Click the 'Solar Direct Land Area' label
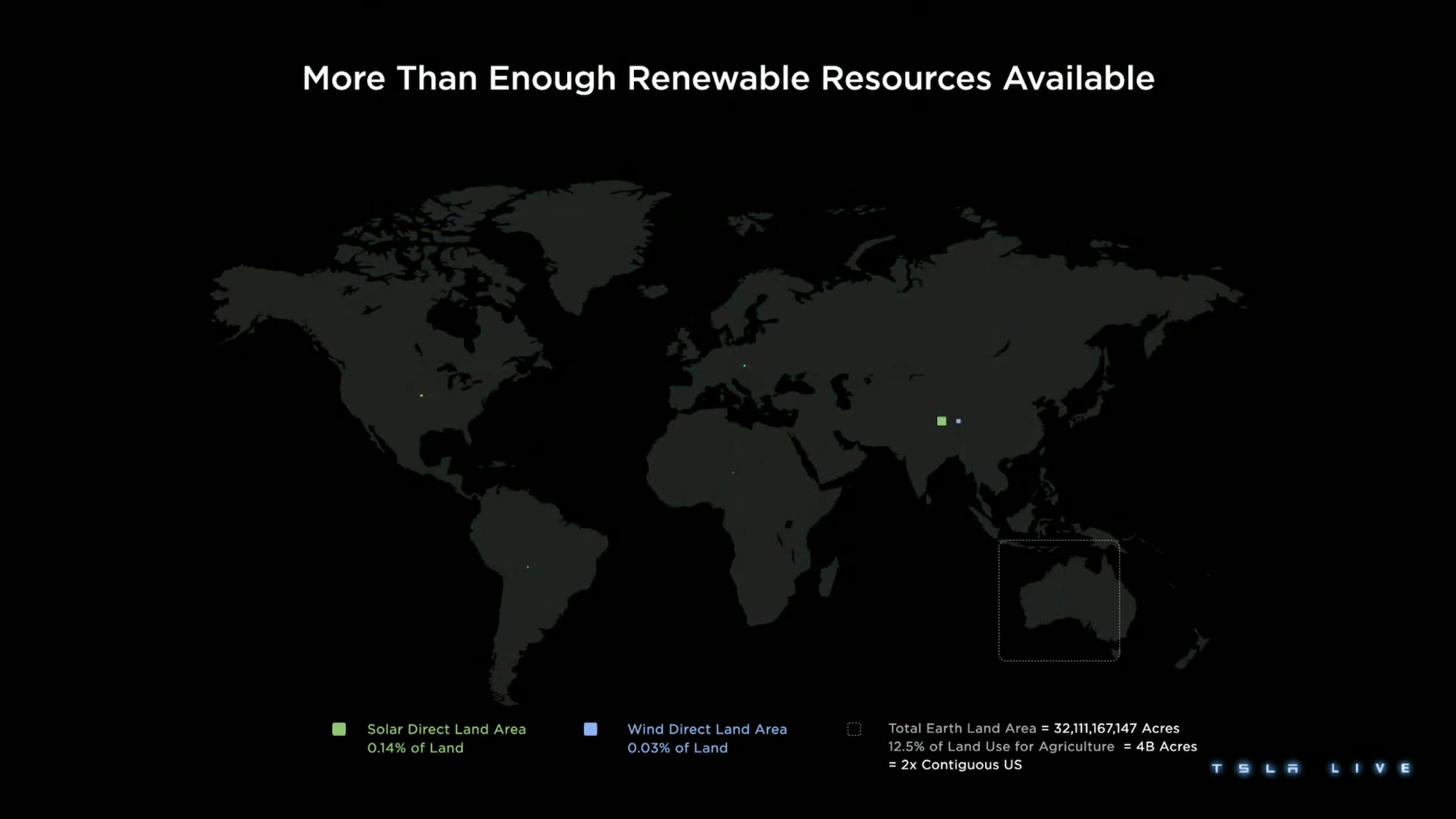 pyautogui.click(x=446, y=729)
